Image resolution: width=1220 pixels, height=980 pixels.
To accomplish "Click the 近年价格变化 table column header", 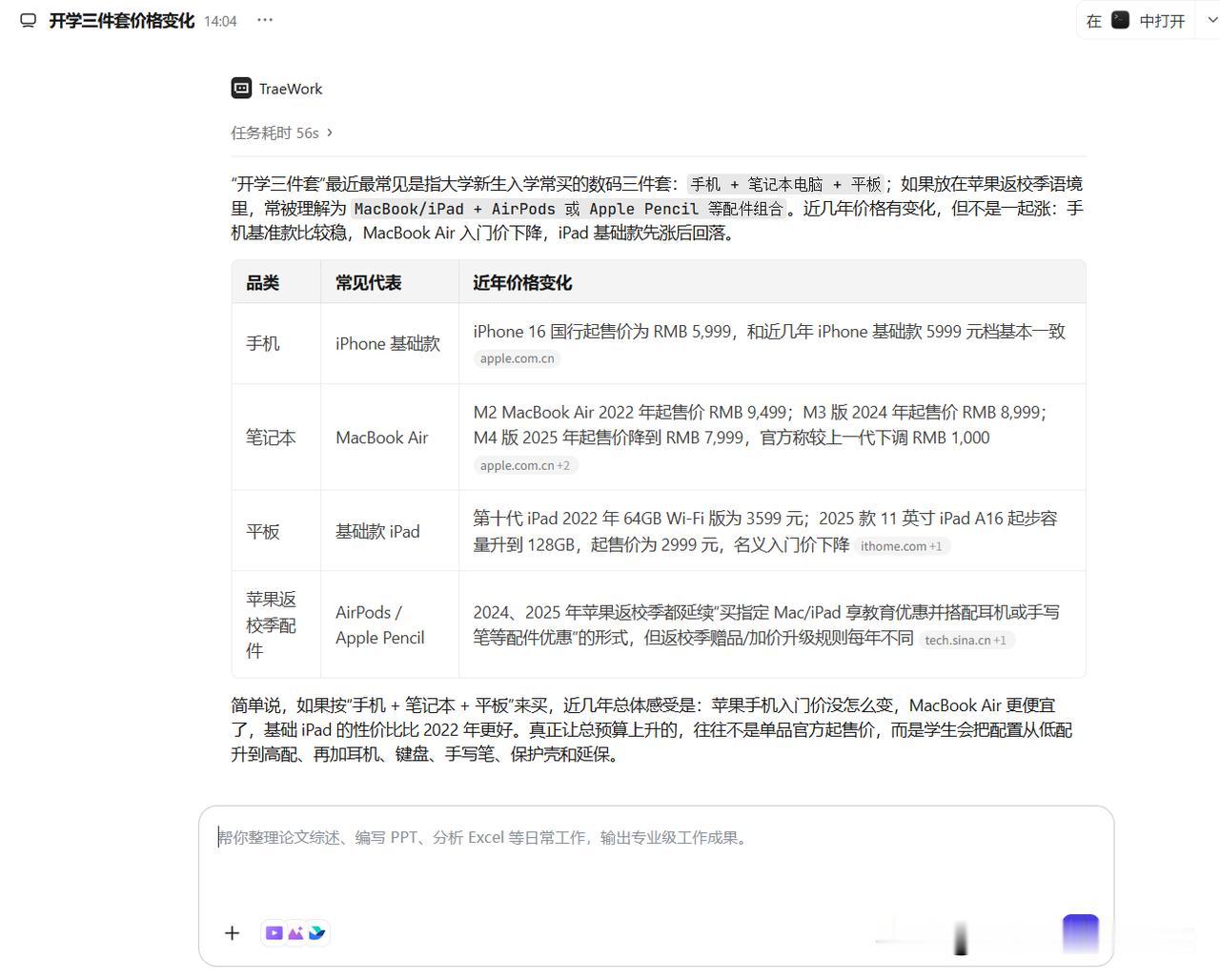I will (522, 282).
